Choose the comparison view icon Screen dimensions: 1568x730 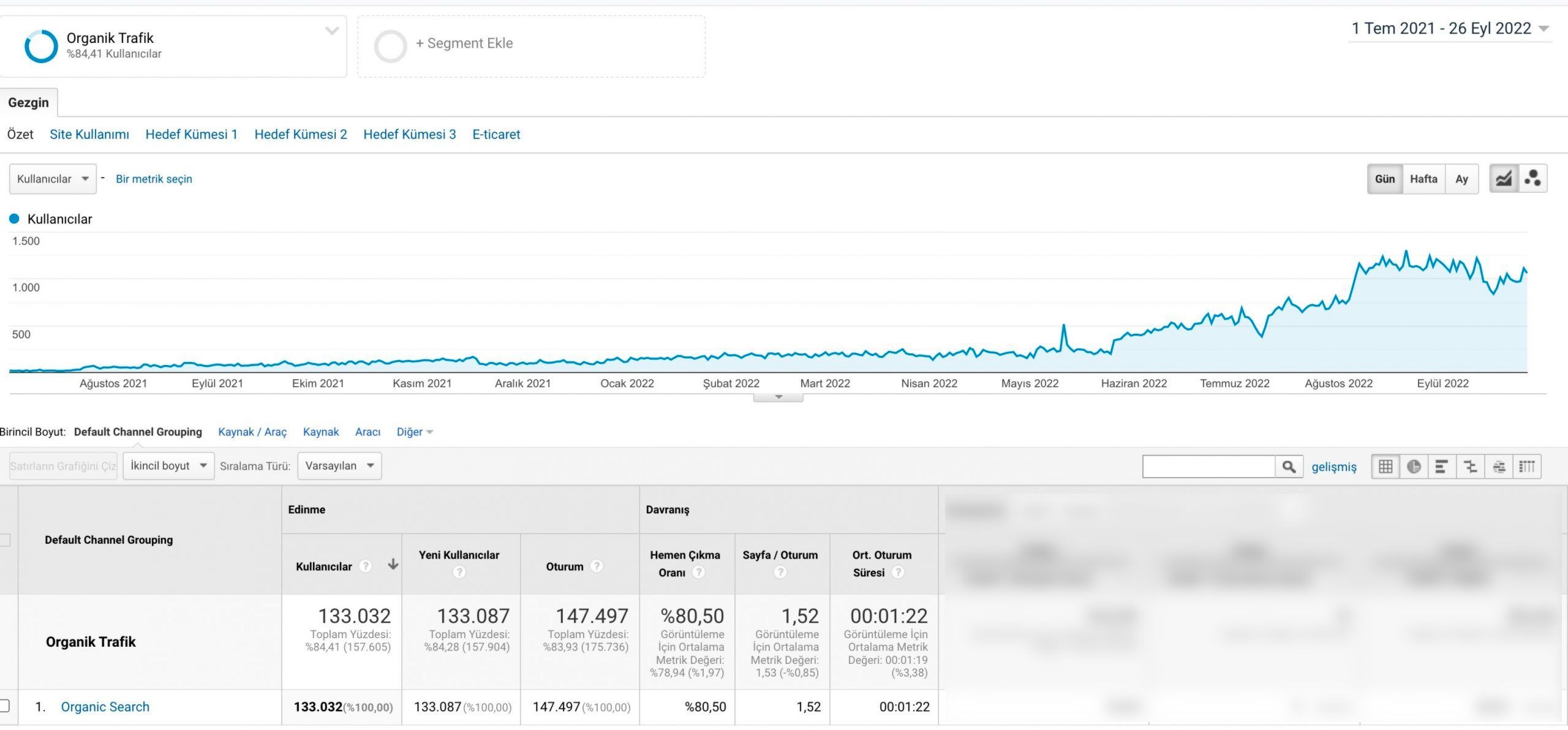tap(1471, 467)
